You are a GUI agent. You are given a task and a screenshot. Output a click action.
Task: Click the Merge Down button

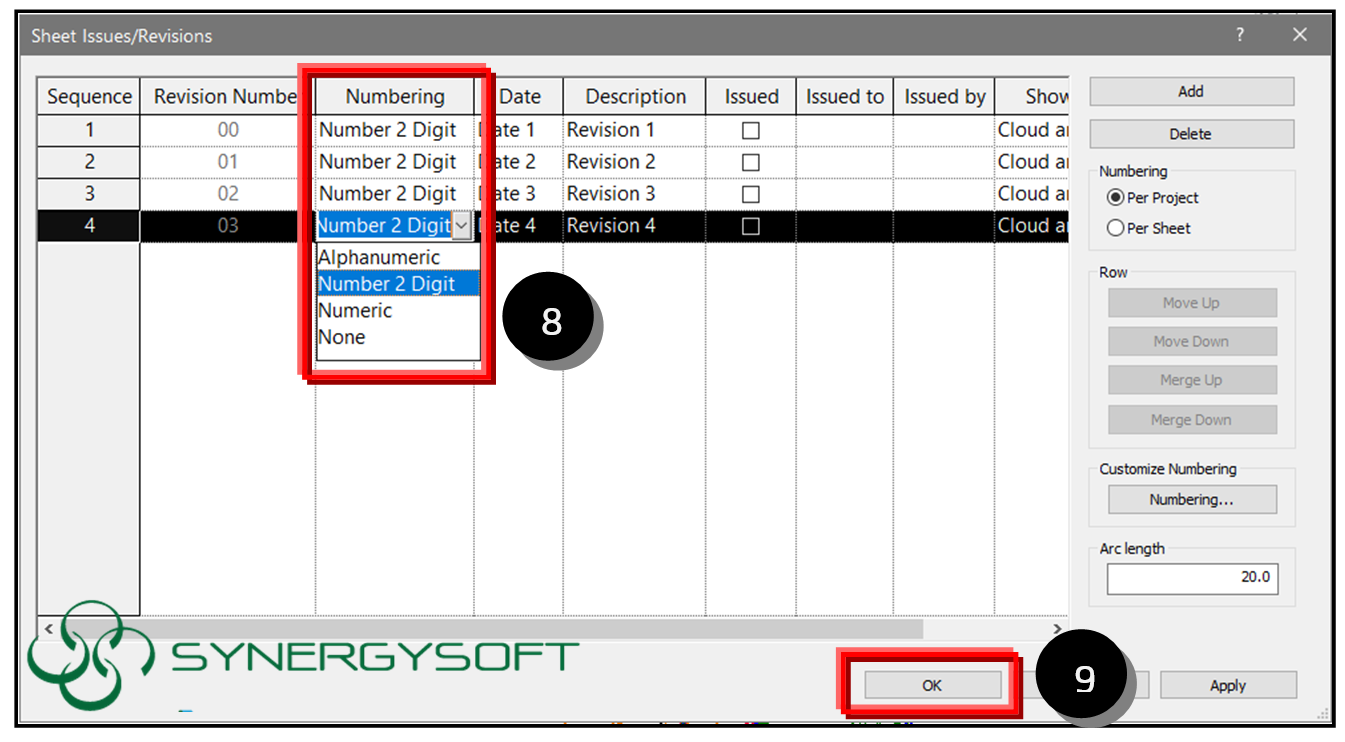click(1192, 419)
